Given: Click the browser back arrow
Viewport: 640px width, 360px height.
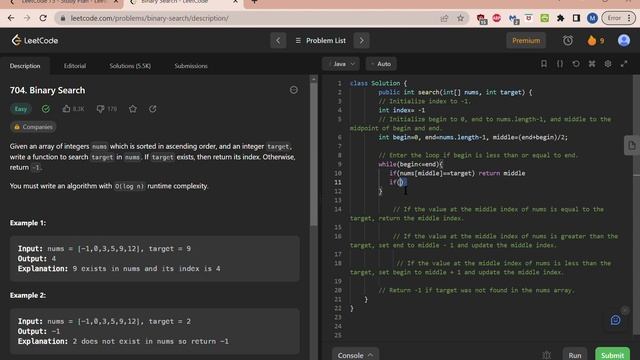Looking at the screenshot, I should [11, 18].
